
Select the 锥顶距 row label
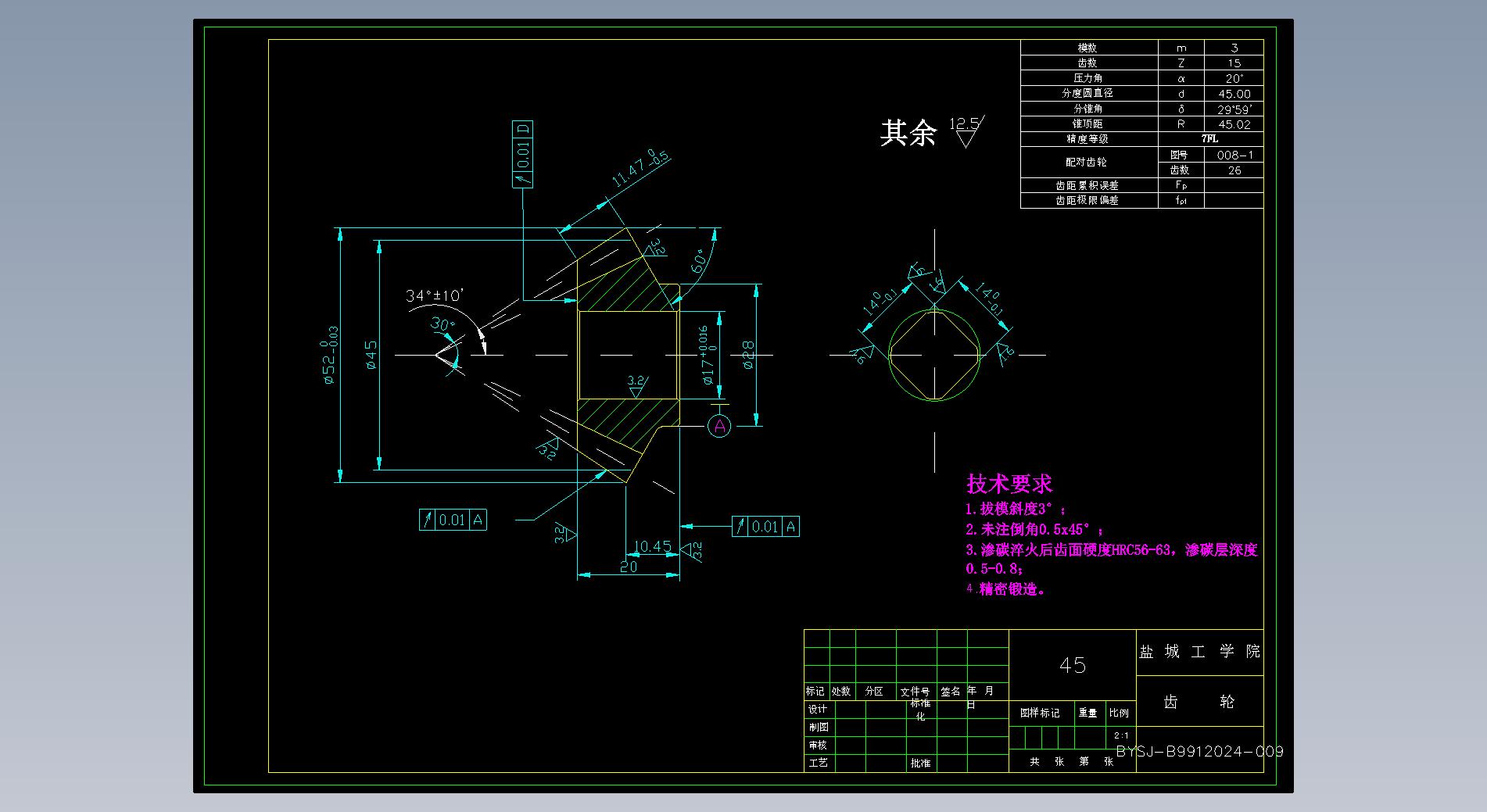click(x=1087, y=123)
